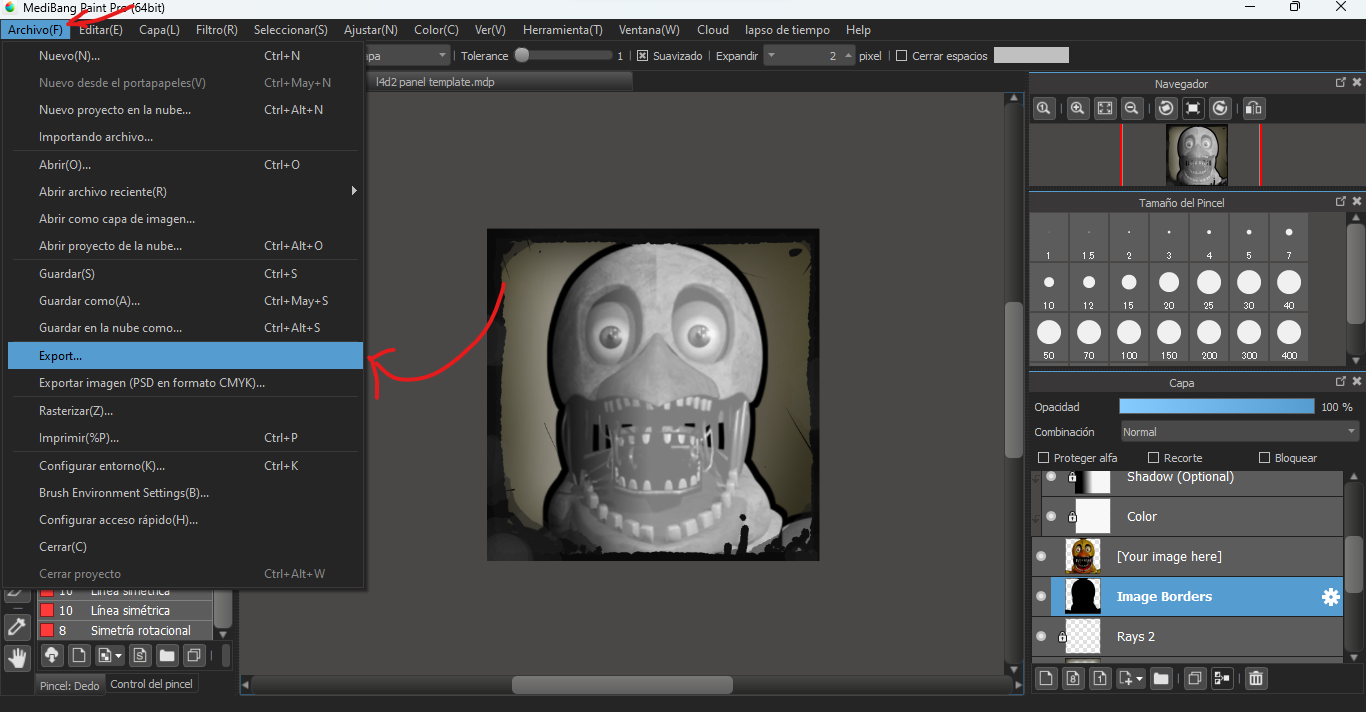Enable the Recorte checkbox
This screenshot has height=712, width=1366.
[x=1154, y=458]
